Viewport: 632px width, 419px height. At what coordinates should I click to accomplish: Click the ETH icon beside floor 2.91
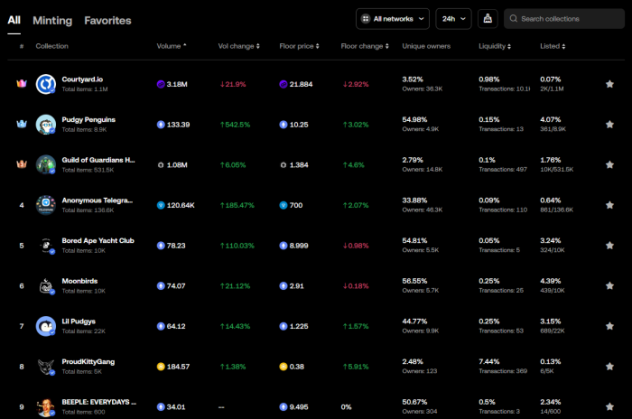[x=283, y=286]
